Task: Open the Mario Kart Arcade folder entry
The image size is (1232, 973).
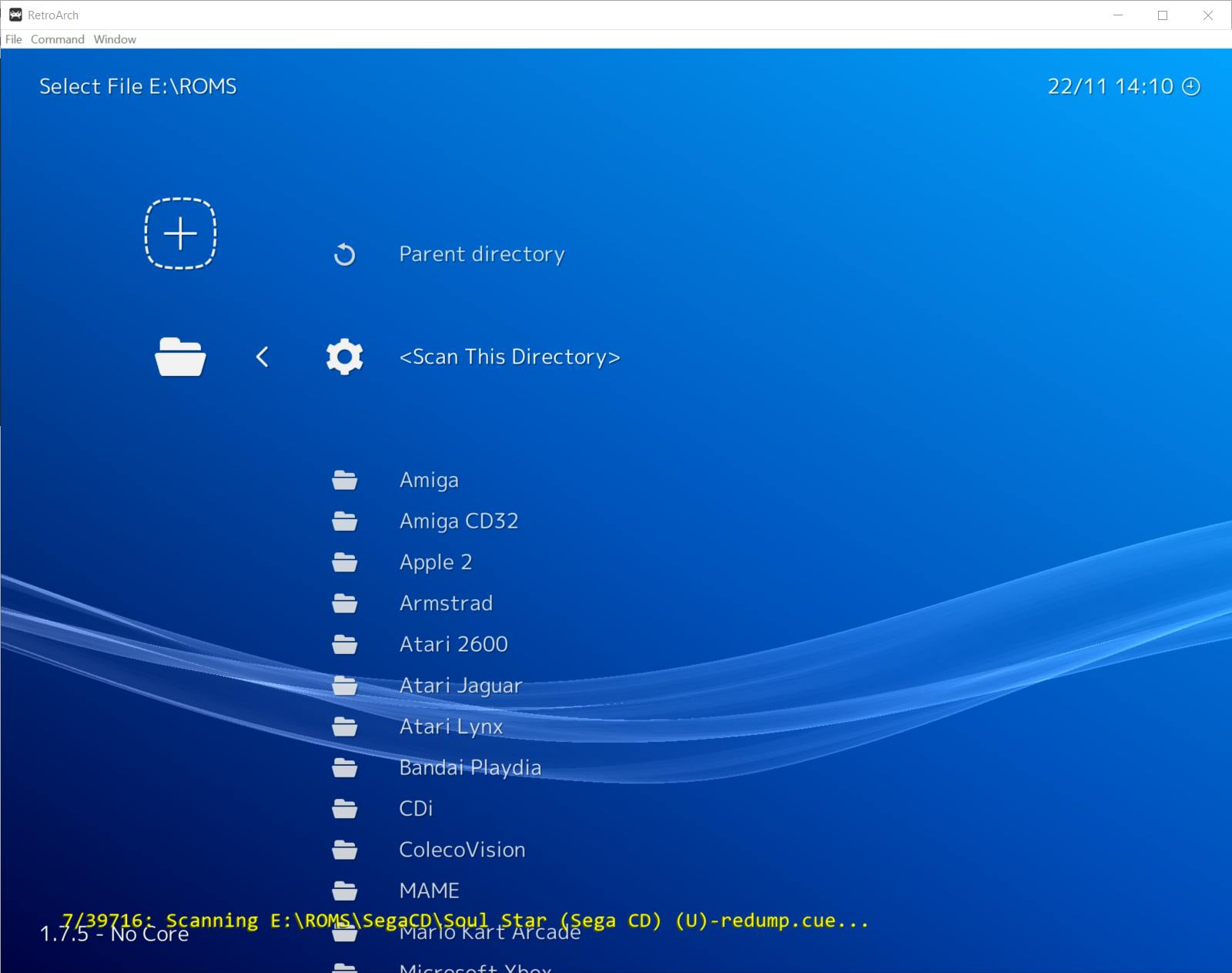Action: [490, 932]
